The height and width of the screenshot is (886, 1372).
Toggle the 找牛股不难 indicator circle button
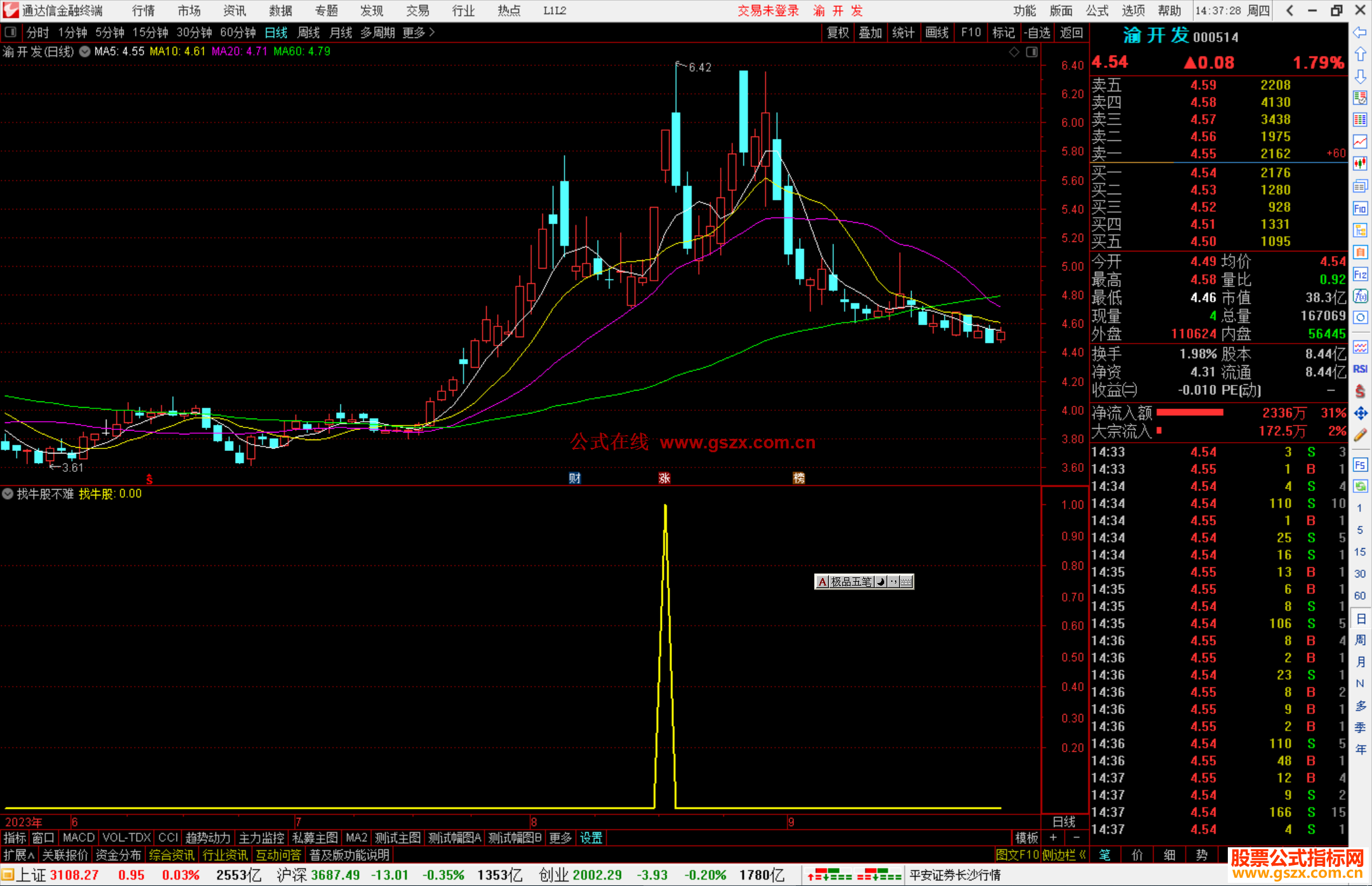click(8, 493)
